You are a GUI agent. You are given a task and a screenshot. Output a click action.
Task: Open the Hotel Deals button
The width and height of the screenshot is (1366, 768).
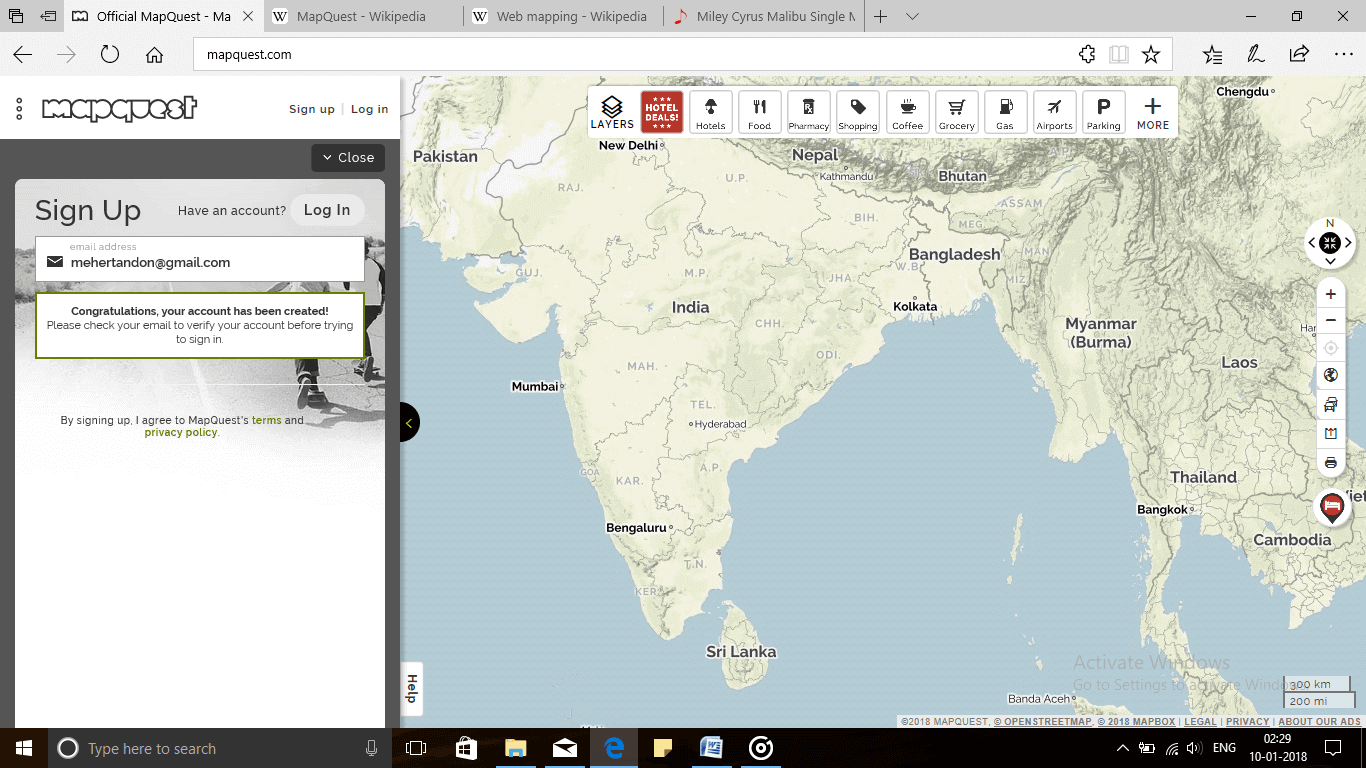pos(661,112)
